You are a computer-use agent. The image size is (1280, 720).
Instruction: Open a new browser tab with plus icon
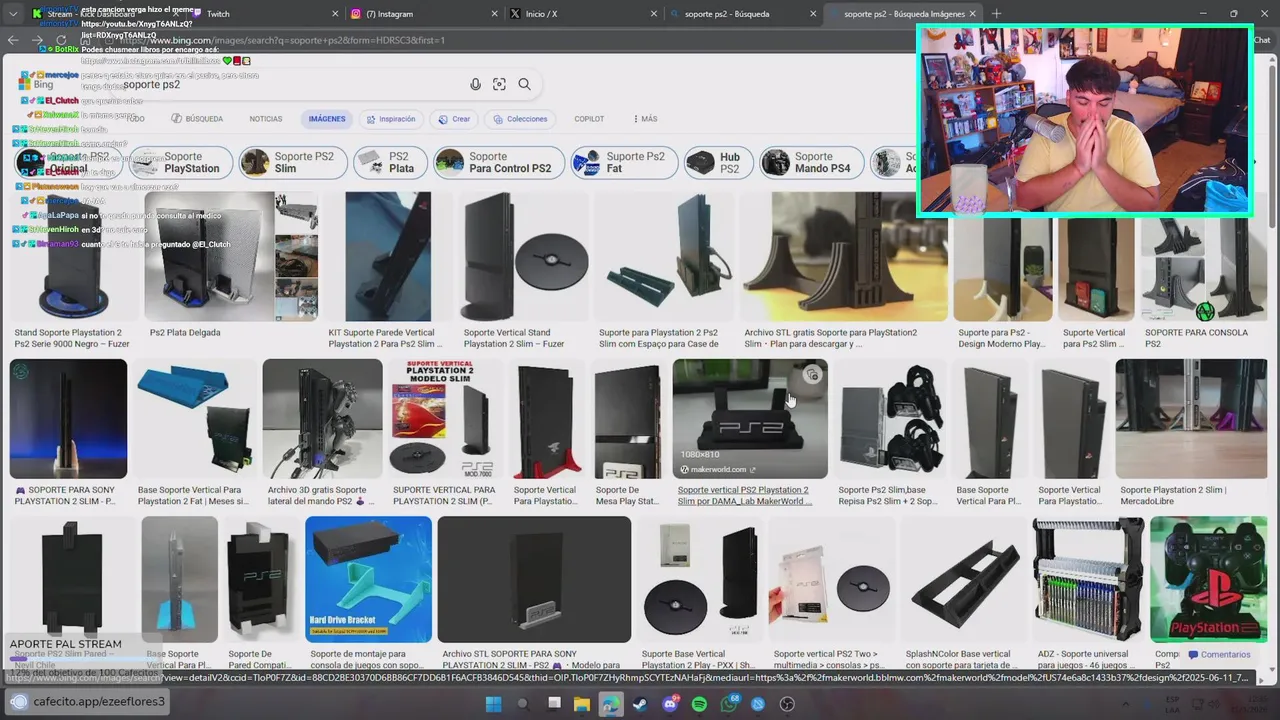point(996,14)
